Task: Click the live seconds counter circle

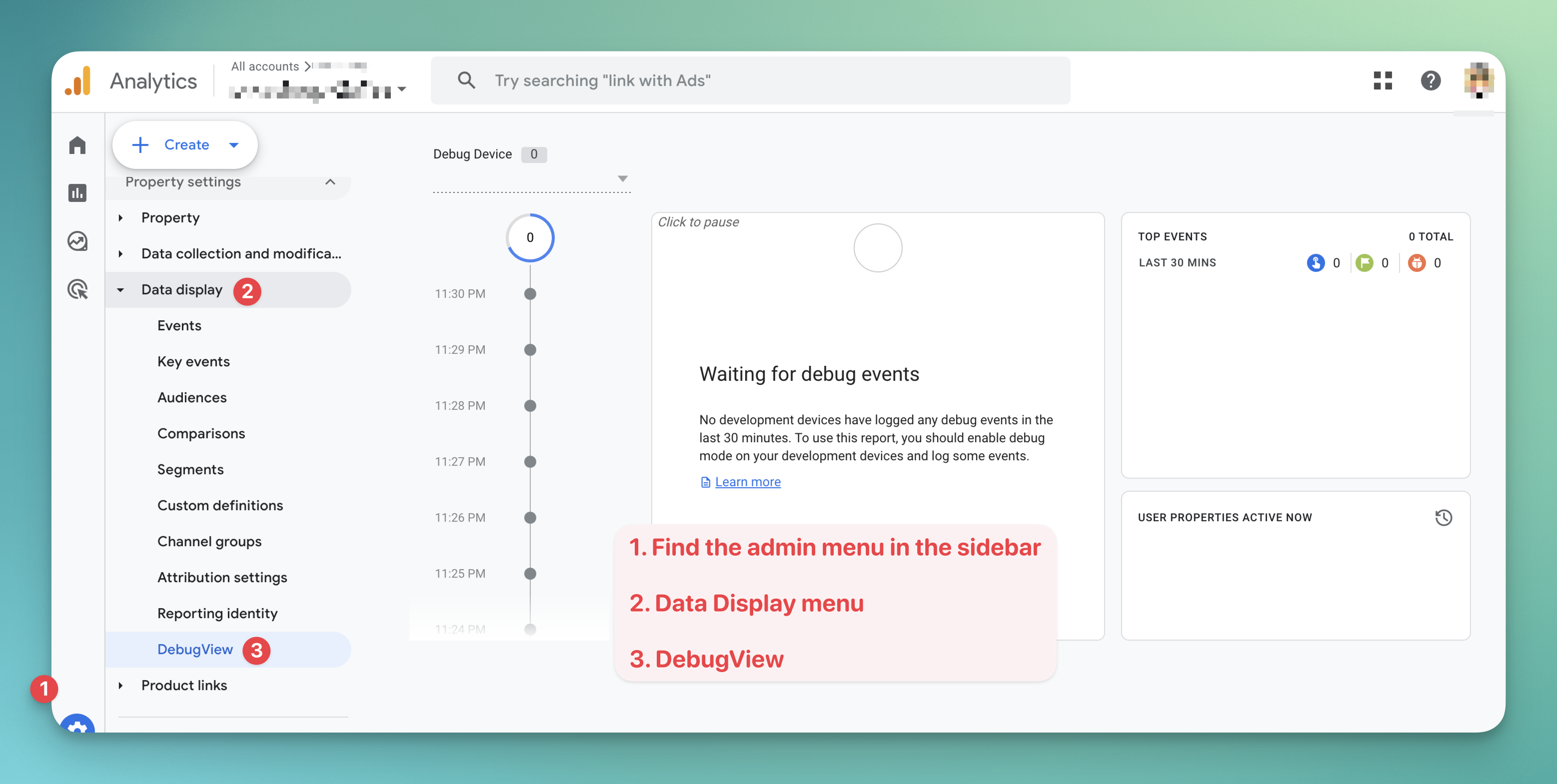Action: pos(530,237)
